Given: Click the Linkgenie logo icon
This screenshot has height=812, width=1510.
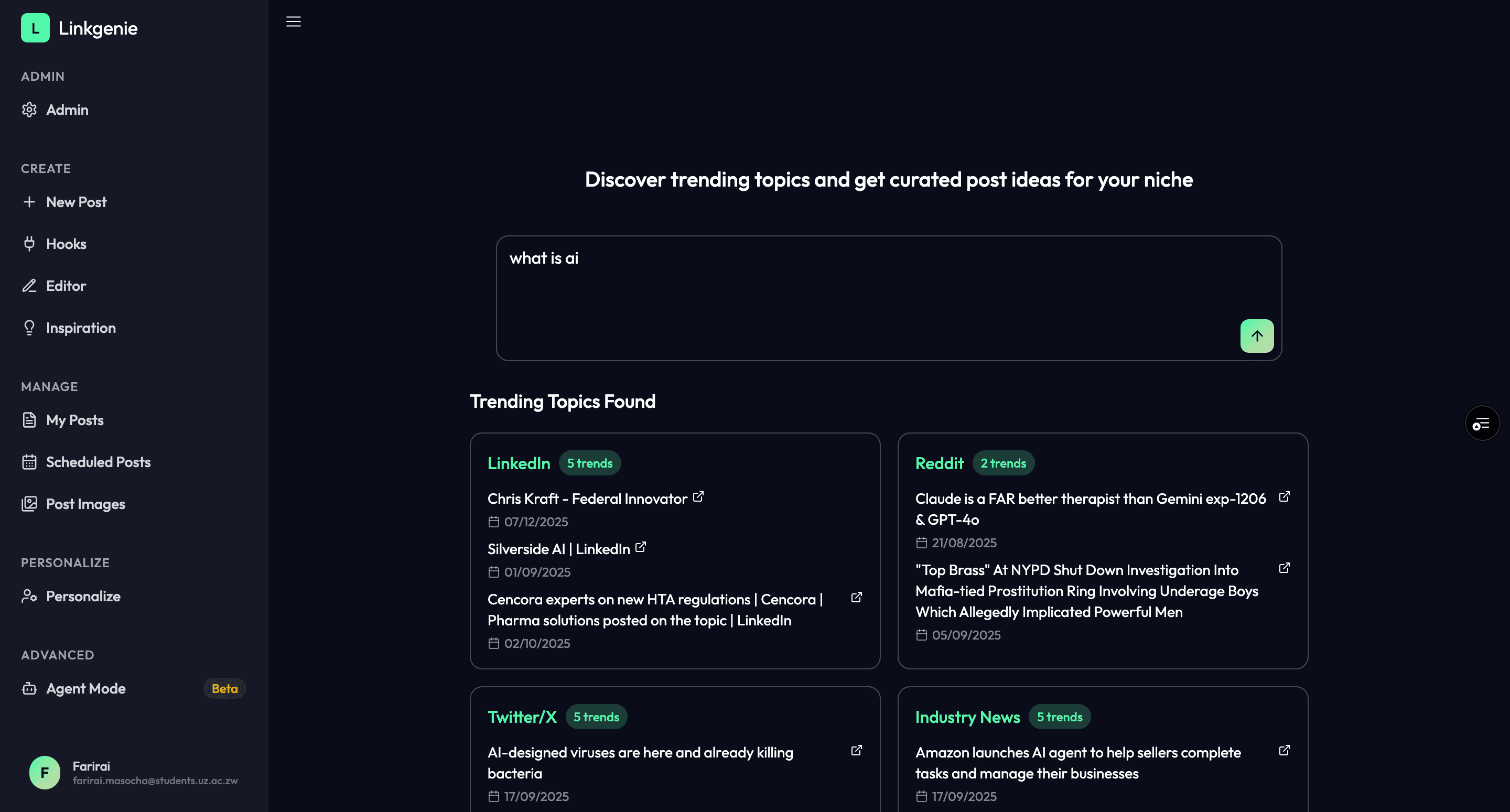Looking at the screenshot, I should coord(35,28).
